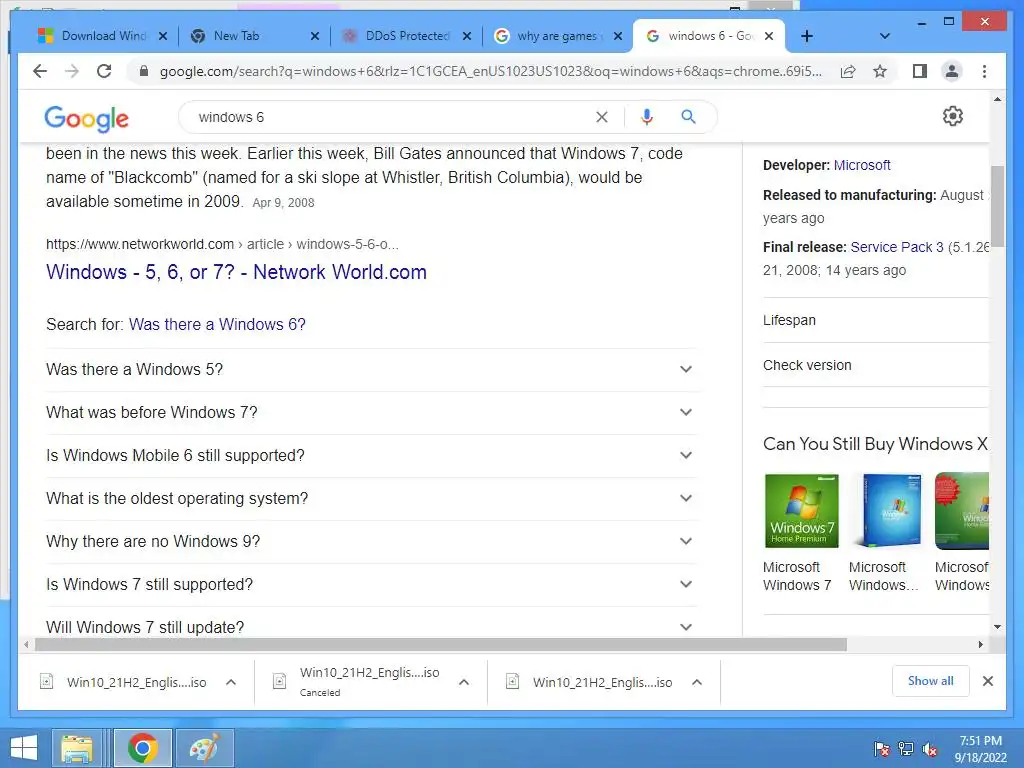Open the Chrome side panel
Screen dimensions: 1024x768
pyautogui.click(x=920, y=71)
